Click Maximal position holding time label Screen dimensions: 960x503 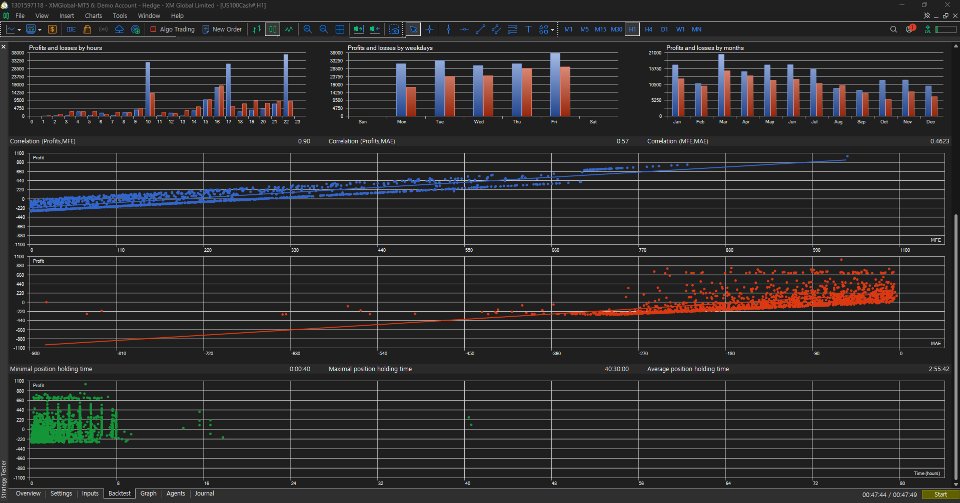click(x=370, y=369)
